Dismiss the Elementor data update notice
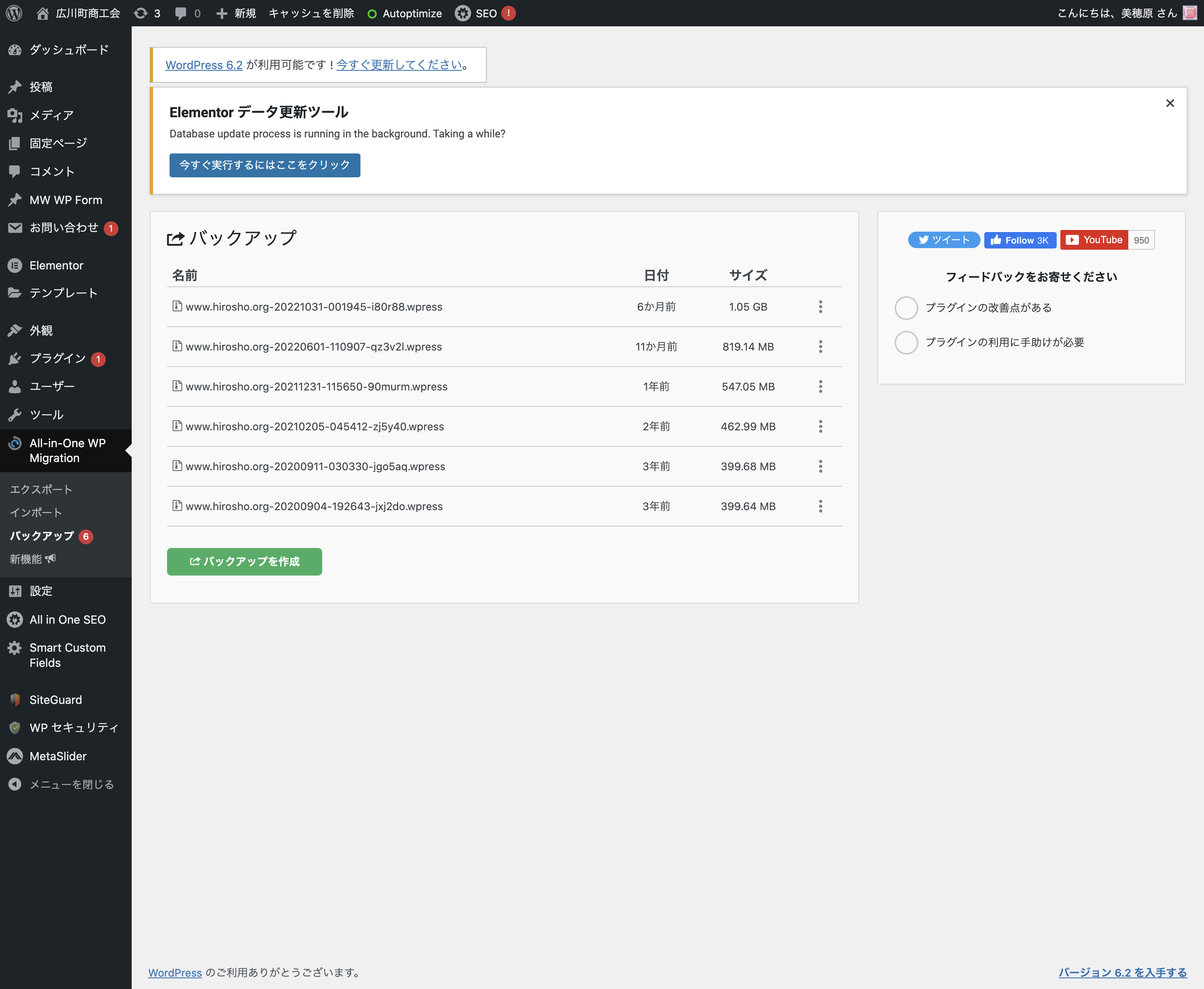1204x989 pixels. coord(1170,103)
